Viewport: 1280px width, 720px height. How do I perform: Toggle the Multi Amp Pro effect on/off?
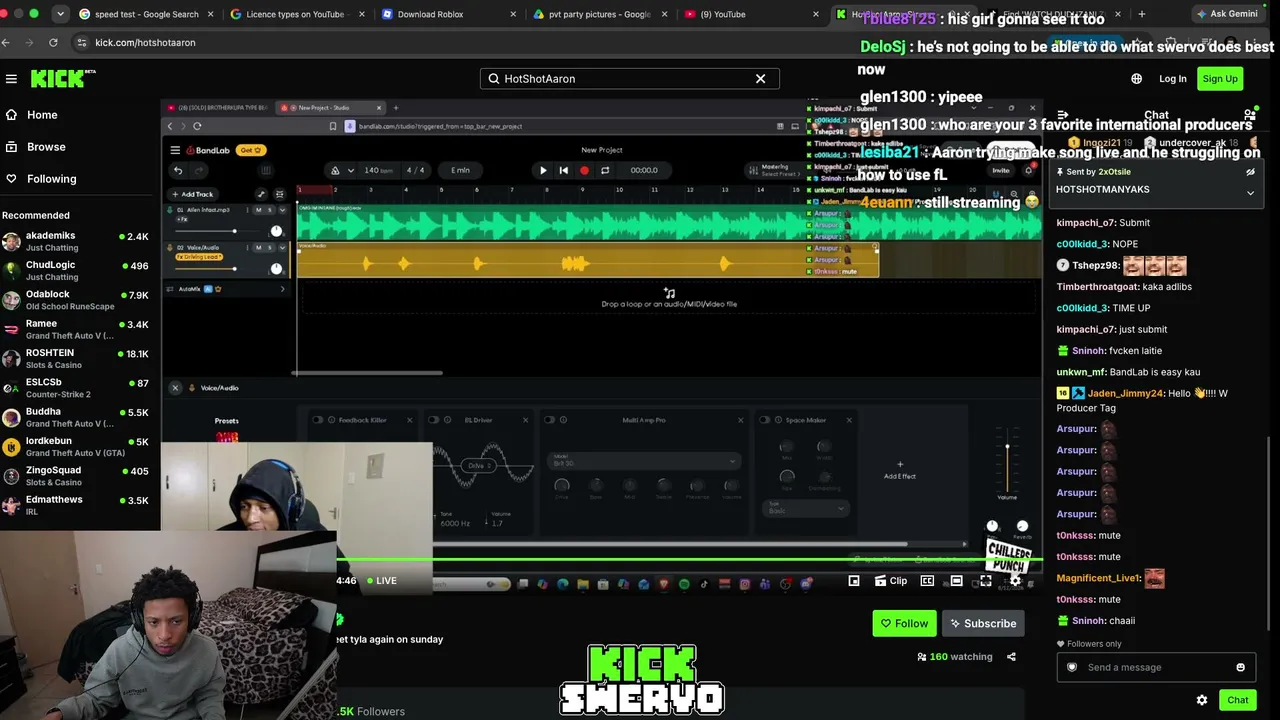(x=551, y=420)
